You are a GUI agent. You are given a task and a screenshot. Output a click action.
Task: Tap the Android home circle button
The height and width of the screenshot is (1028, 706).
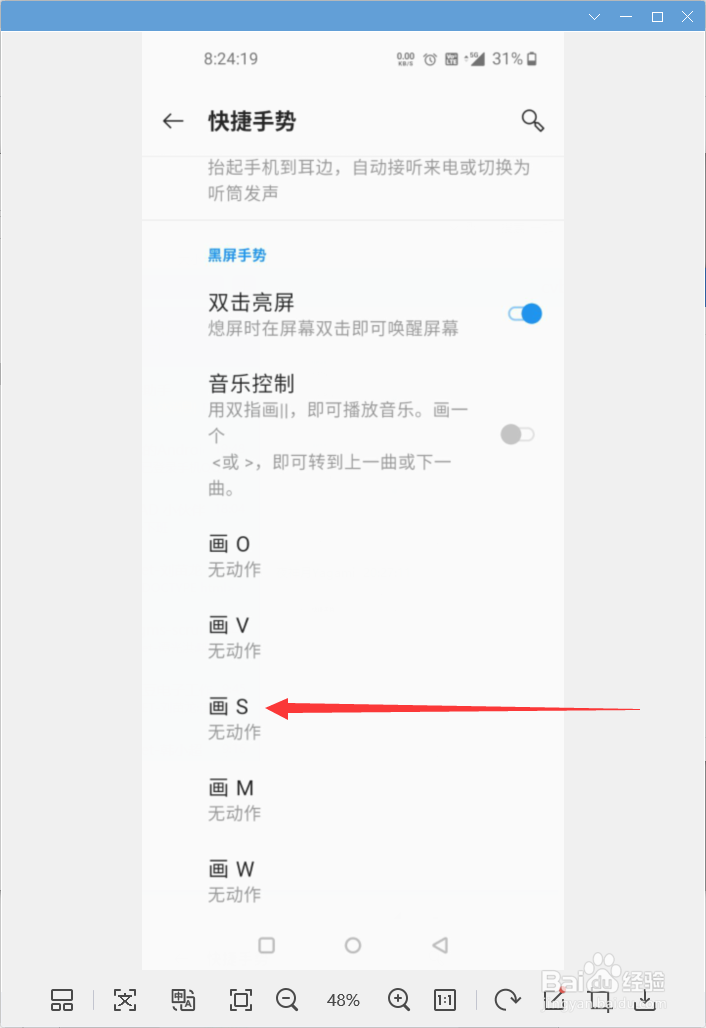click(353, 945)
